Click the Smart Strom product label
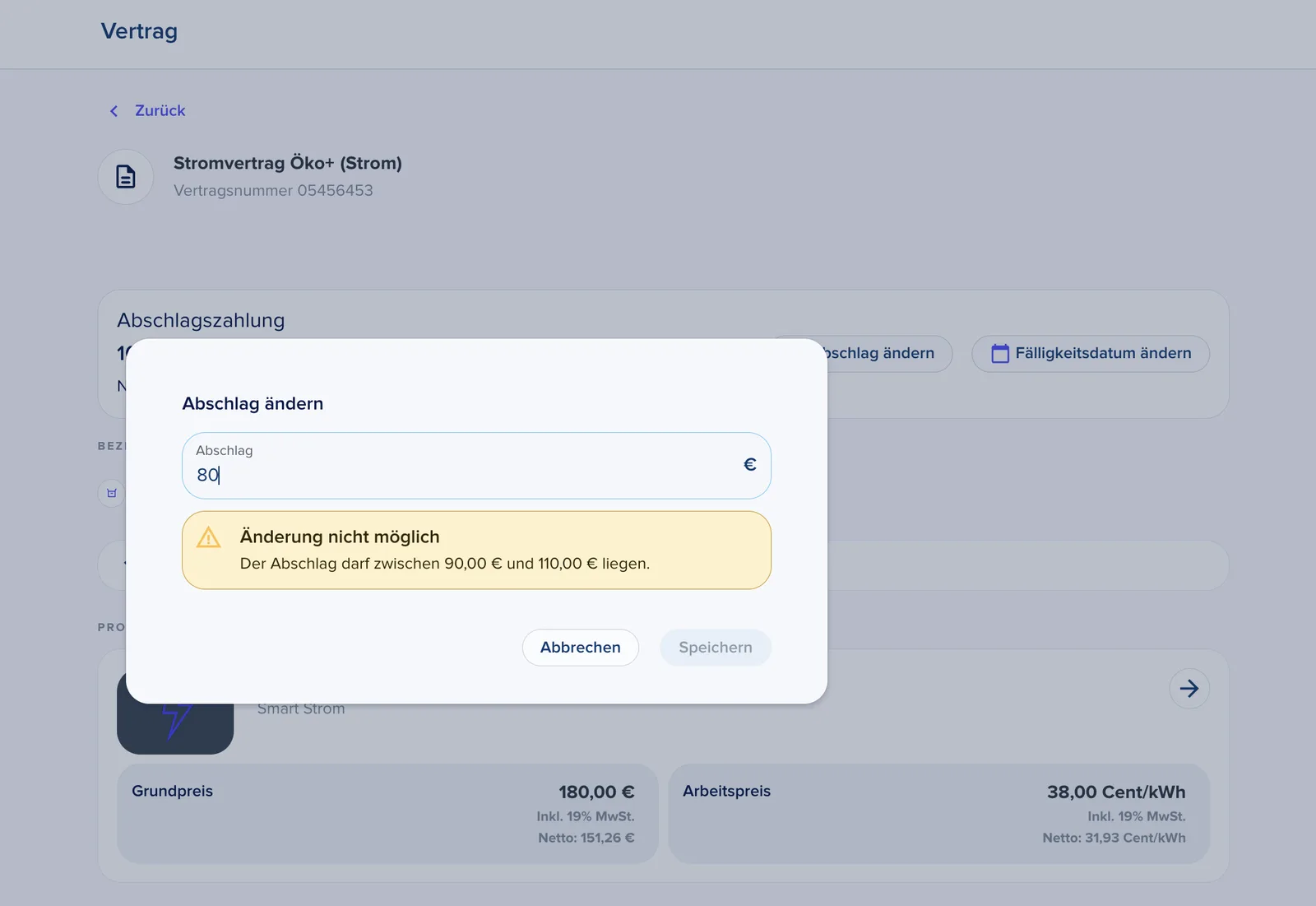This screenshot has width=1316, height=906. click(301, 709)
